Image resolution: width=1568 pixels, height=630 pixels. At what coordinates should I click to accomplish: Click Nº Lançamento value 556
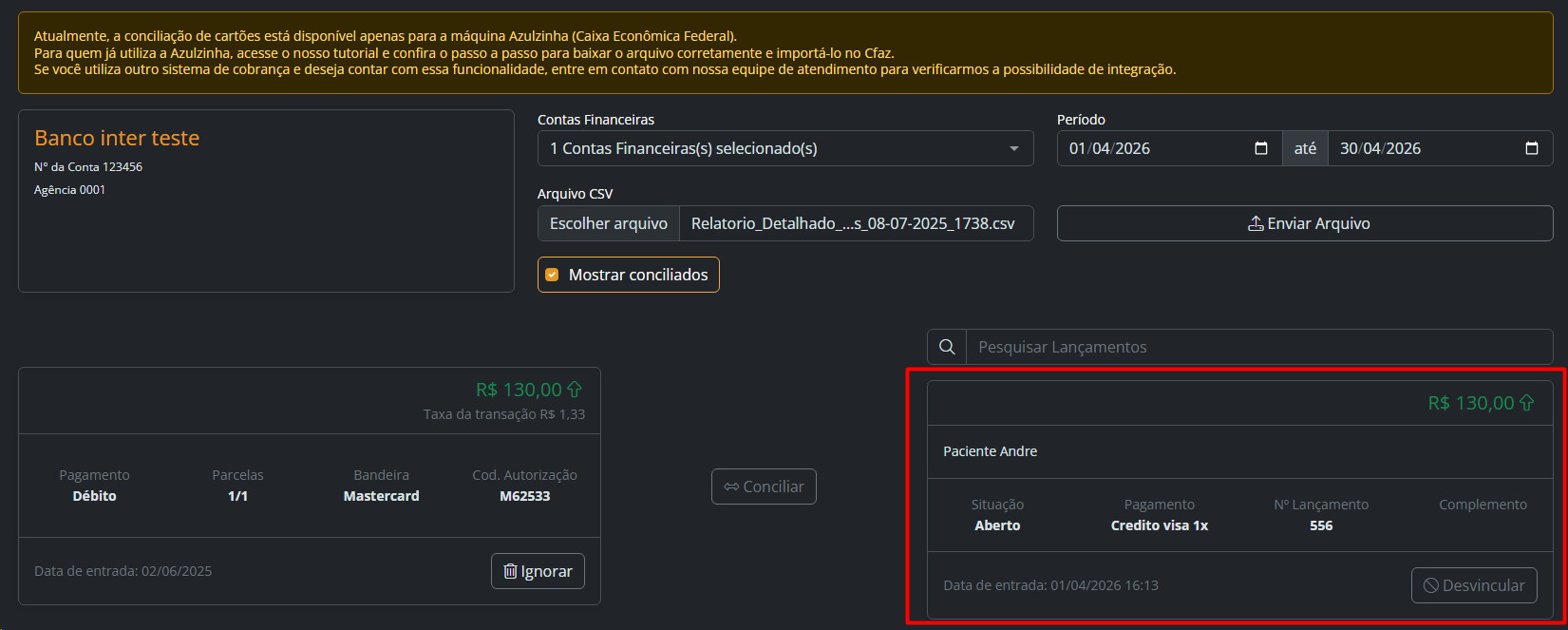(1321, 525)
